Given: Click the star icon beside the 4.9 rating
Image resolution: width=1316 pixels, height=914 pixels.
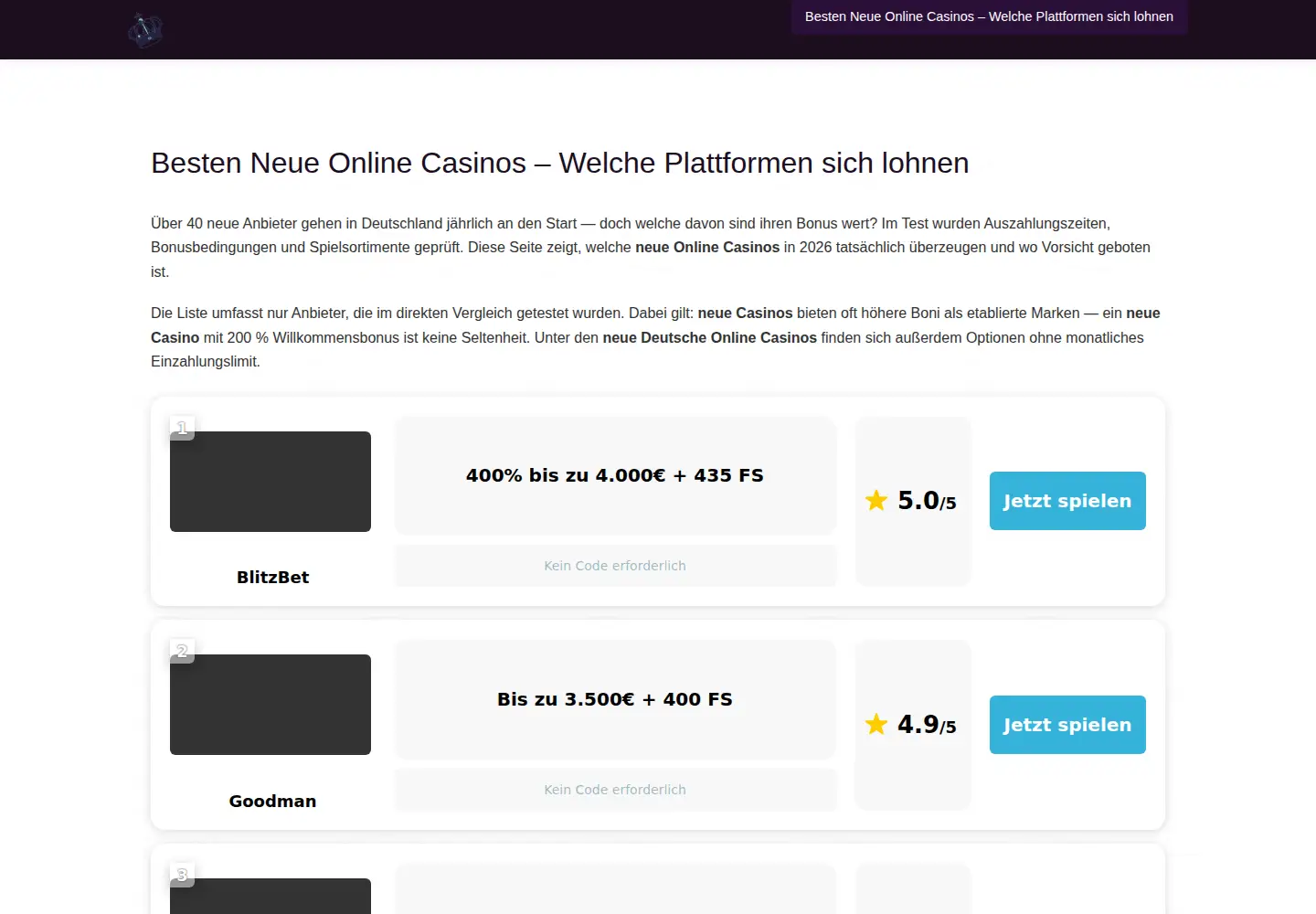Looking at the screenshot, I should [x=876, y=724].
